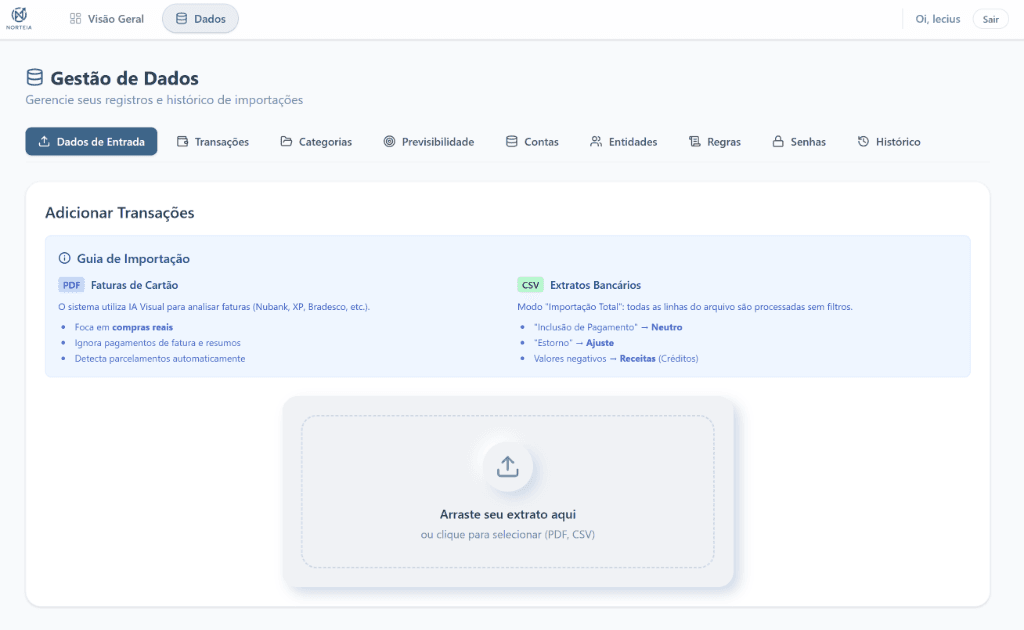Click the Norteia logo icon

click(19, 17)
